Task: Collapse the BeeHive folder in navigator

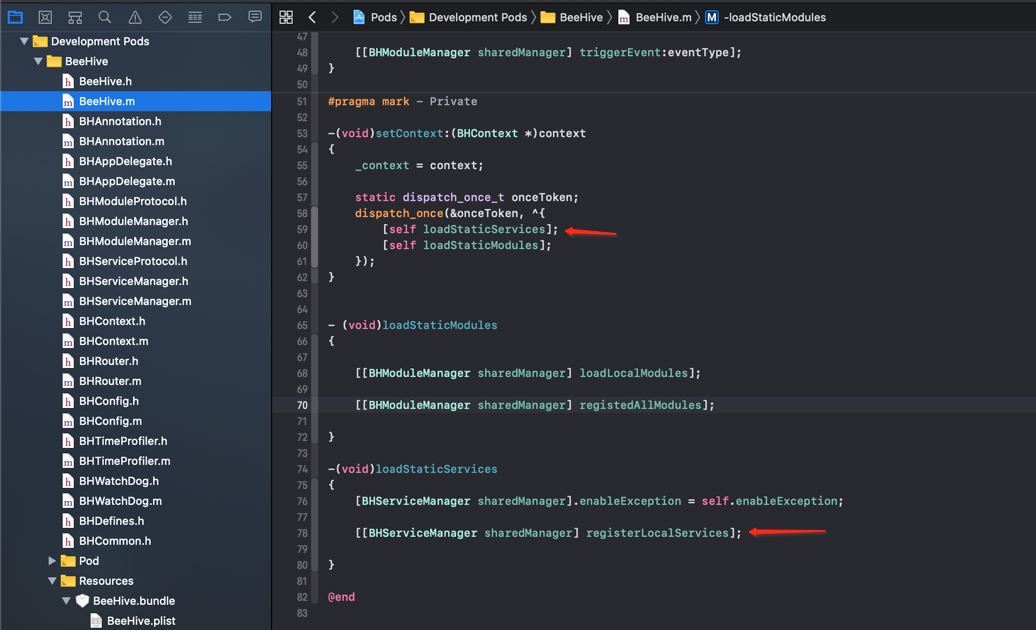Action: [38, 61]
